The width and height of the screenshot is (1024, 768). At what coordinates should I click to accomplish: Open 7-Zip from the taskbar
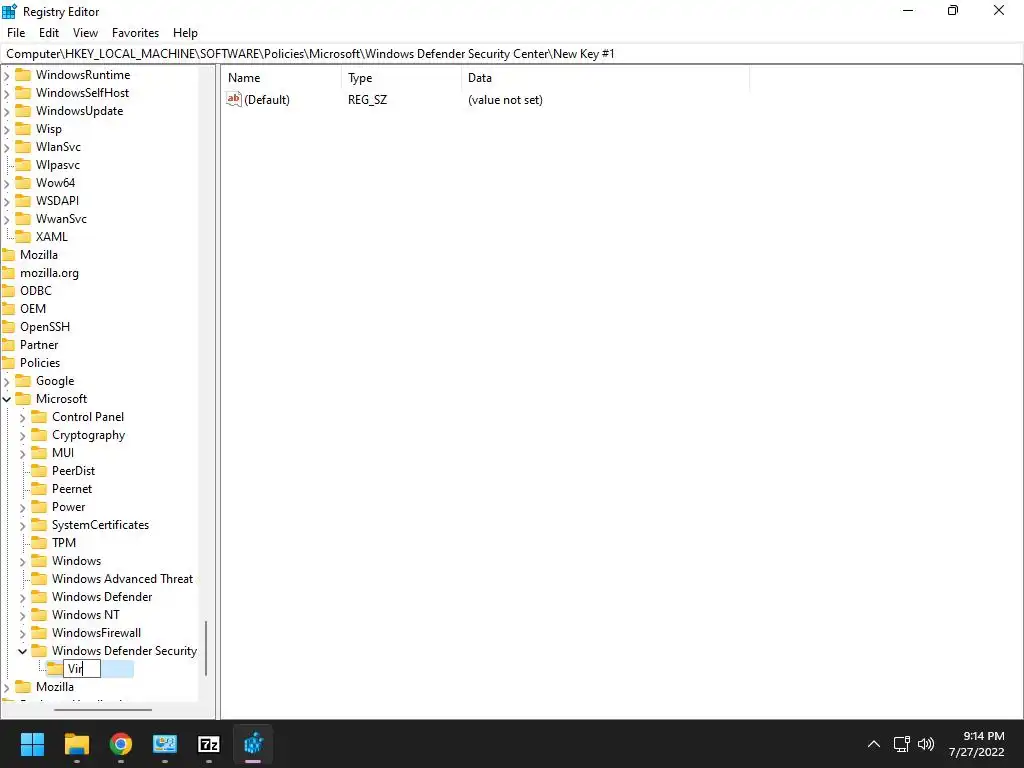(209, 744)
